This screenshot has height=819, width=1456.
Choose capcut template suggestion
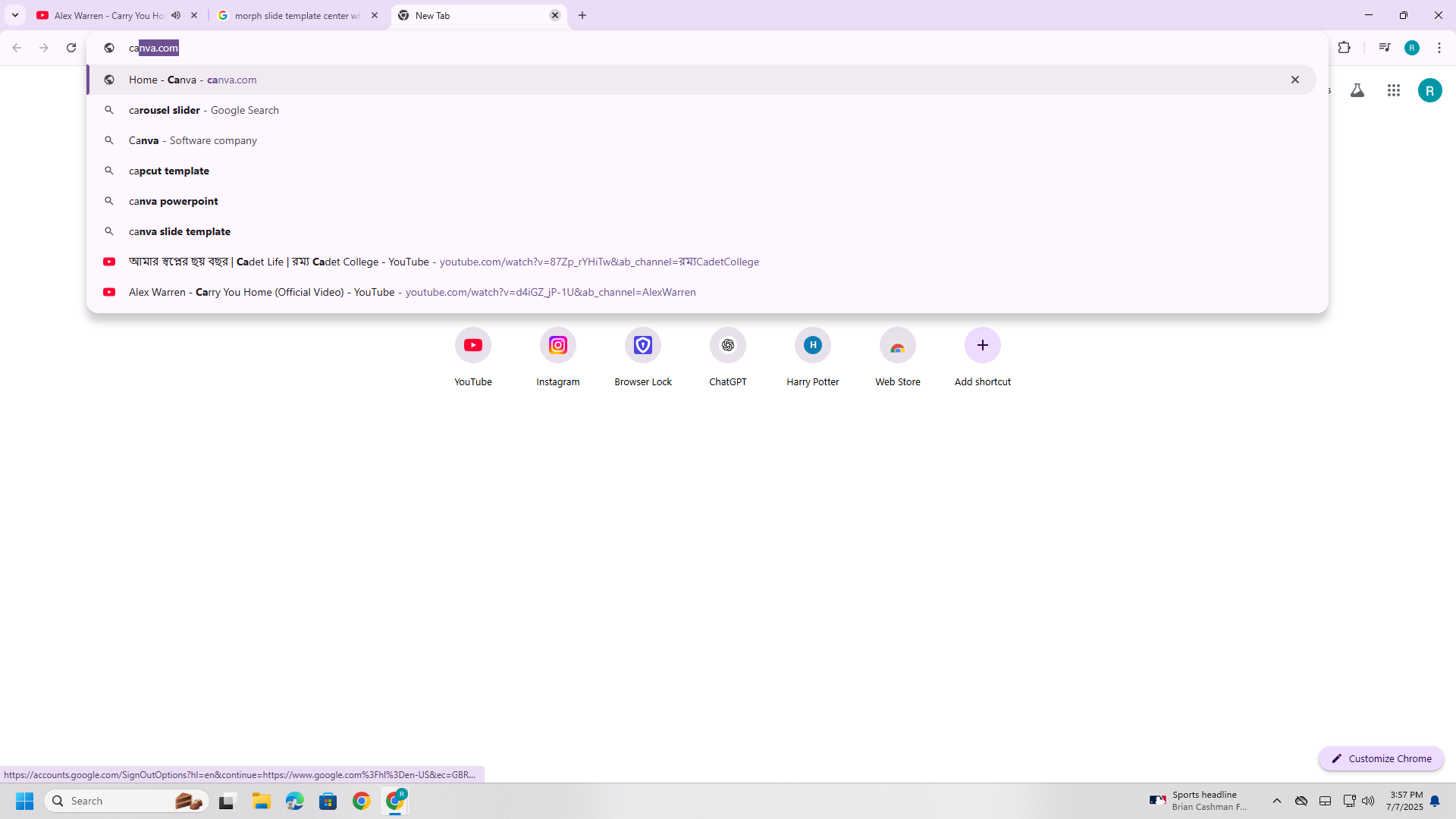tap(701, 171)
